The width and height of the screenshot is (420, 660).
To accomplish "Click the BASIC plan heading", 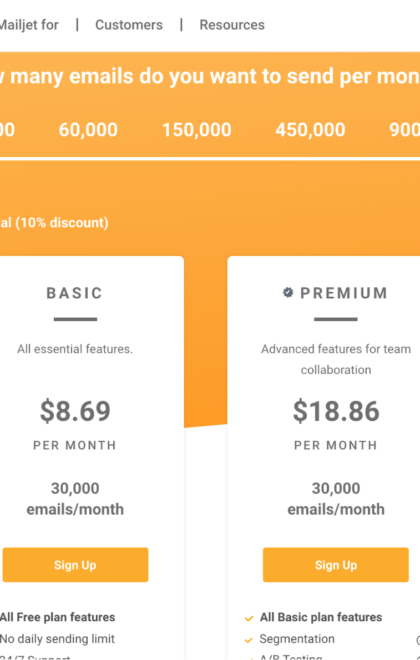I will click(75, 293).
